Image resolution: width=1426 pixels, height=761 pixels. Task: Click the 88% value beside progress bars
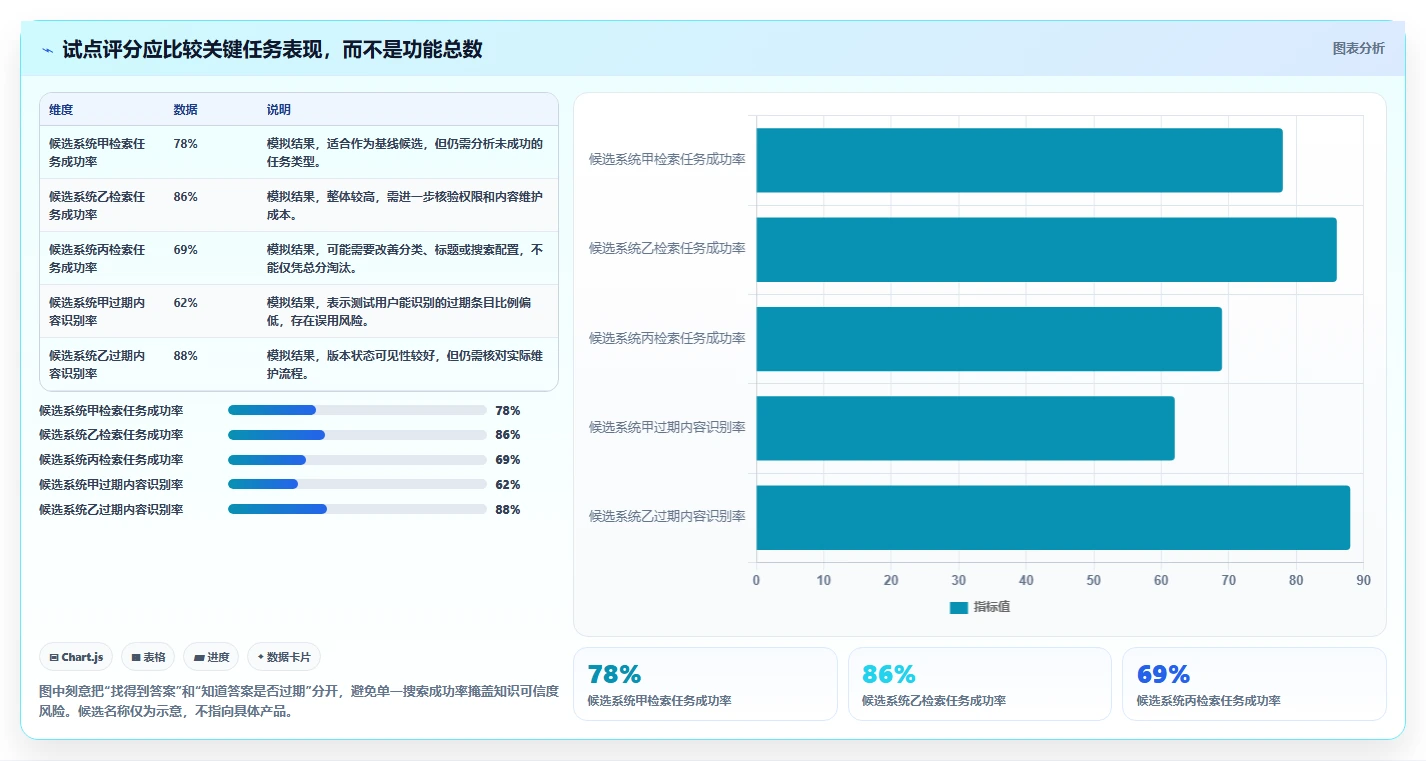tap(508, 509)
